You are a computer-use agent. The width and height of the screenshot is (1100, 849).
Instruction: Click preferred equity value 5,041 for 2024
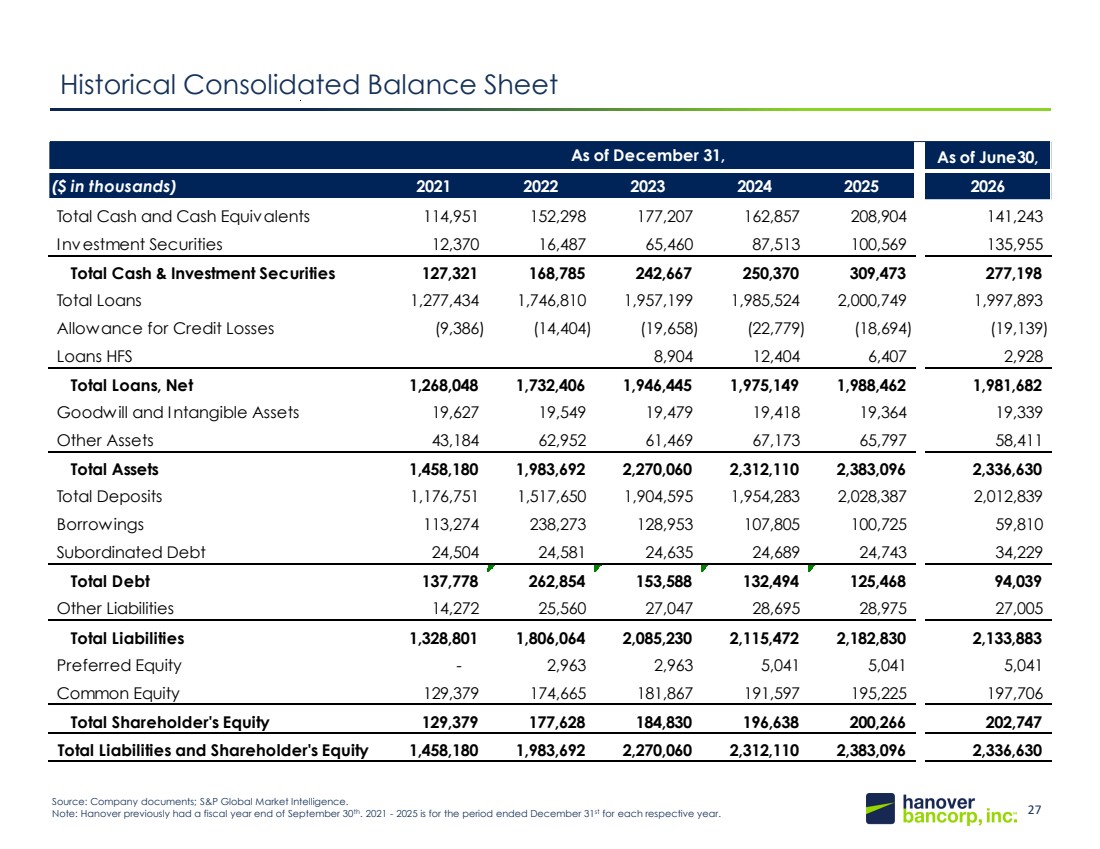(x=780, y=666)
